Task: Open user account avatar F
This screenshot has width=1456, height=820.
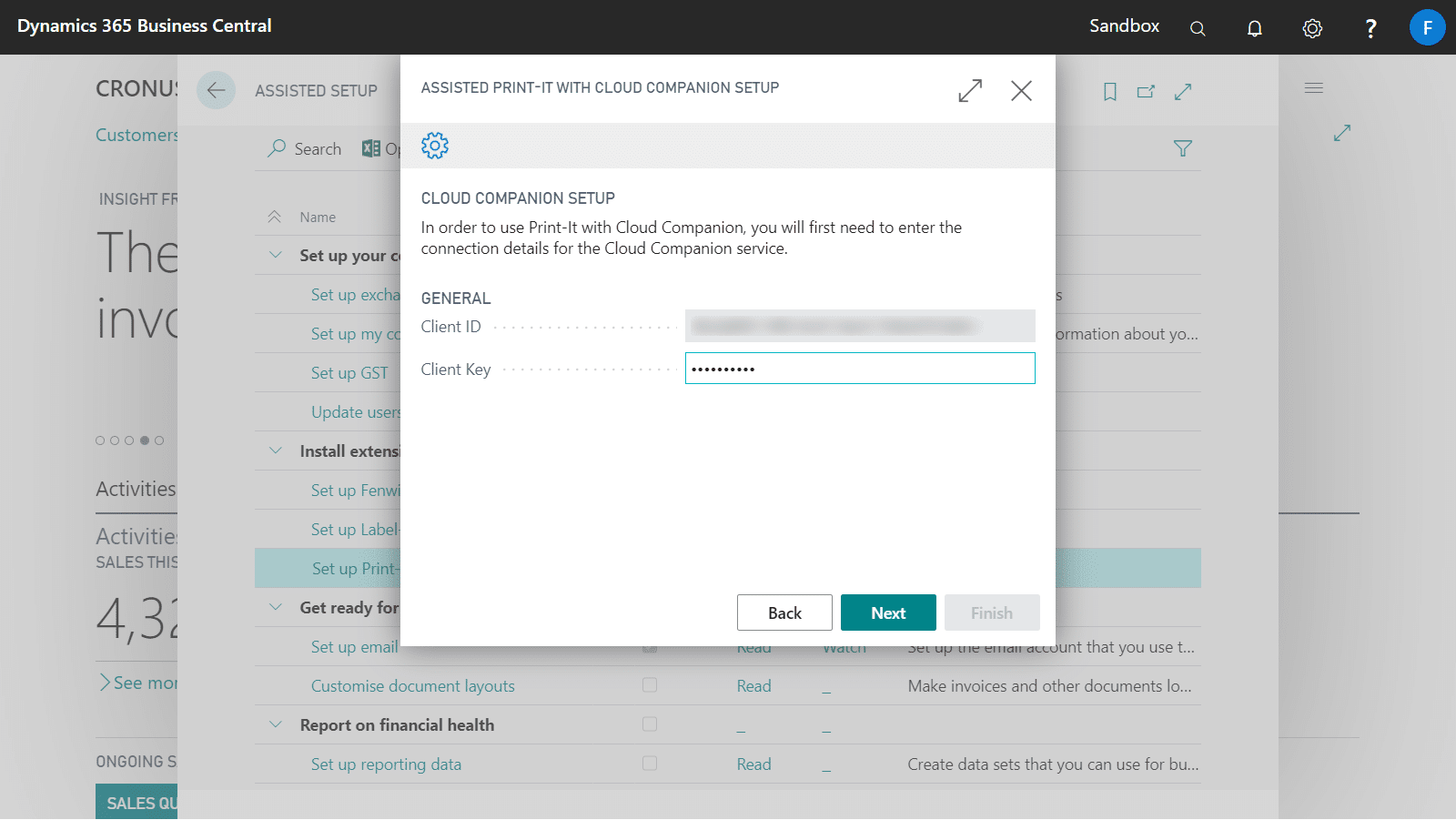Action: [x=1427, y=27]
